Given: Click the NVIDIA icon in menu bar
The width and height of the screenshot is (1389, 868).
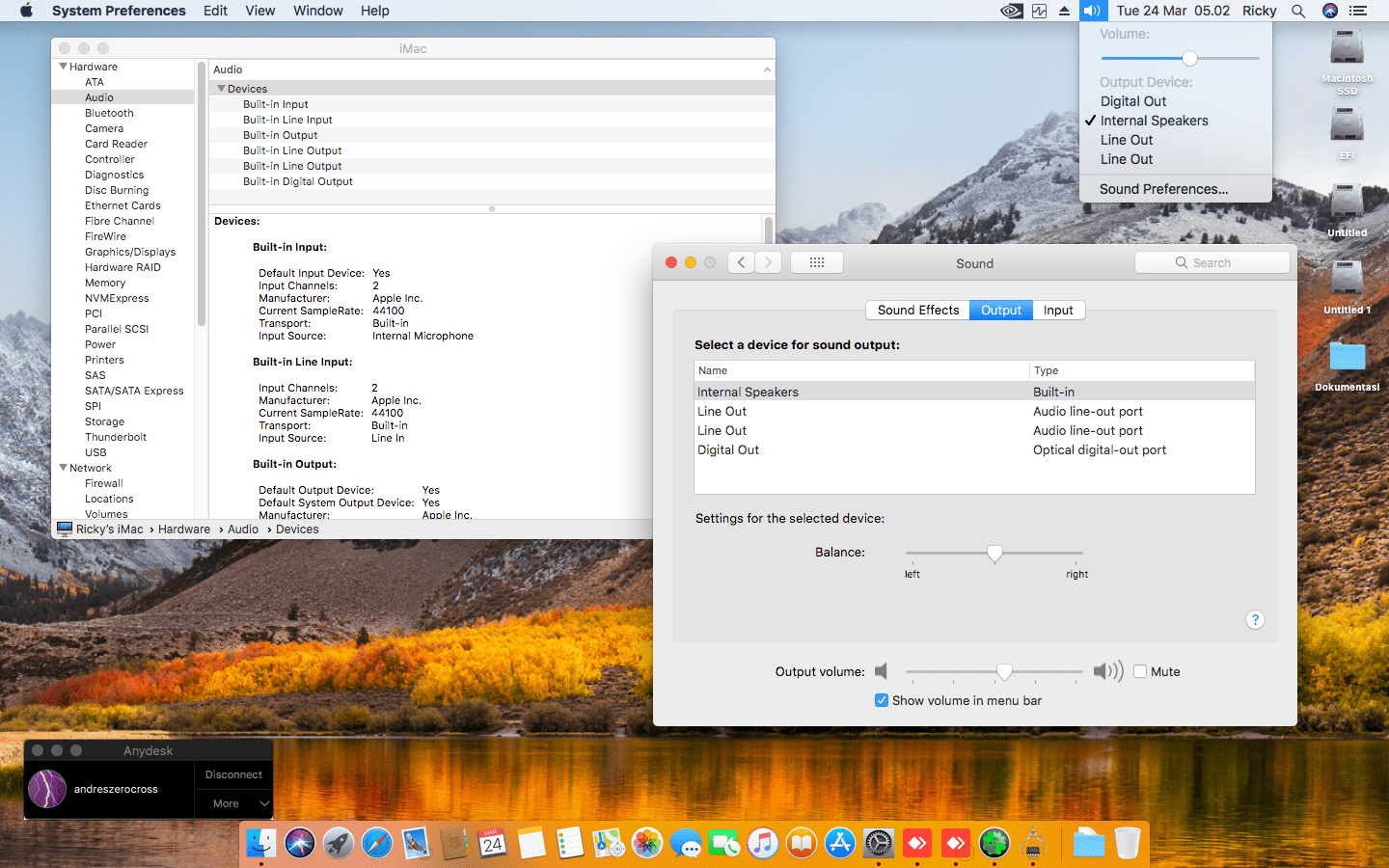Looking at the screenshot, I should 1012,11.
